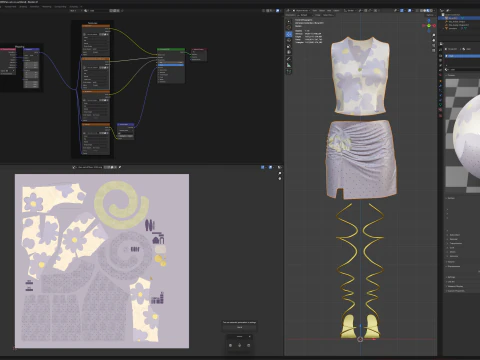Toggle X-ray mode in 3D viewport header
The height and width of the screenshot is (360, 480).
[x=416, y=11]
